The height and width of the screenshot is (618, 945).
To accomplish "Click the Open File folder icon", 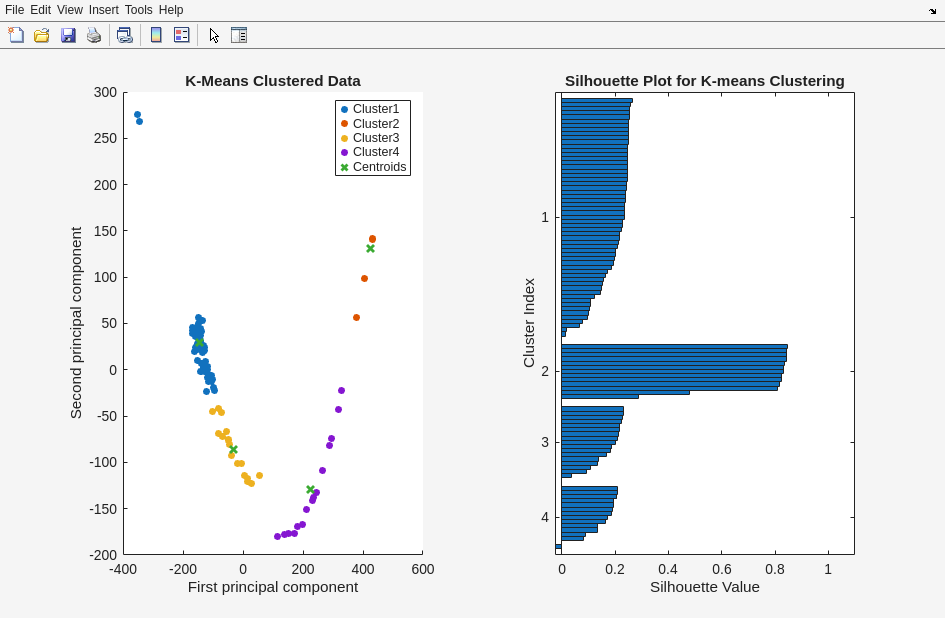I will pyautogui.click(x=42, y=35).
